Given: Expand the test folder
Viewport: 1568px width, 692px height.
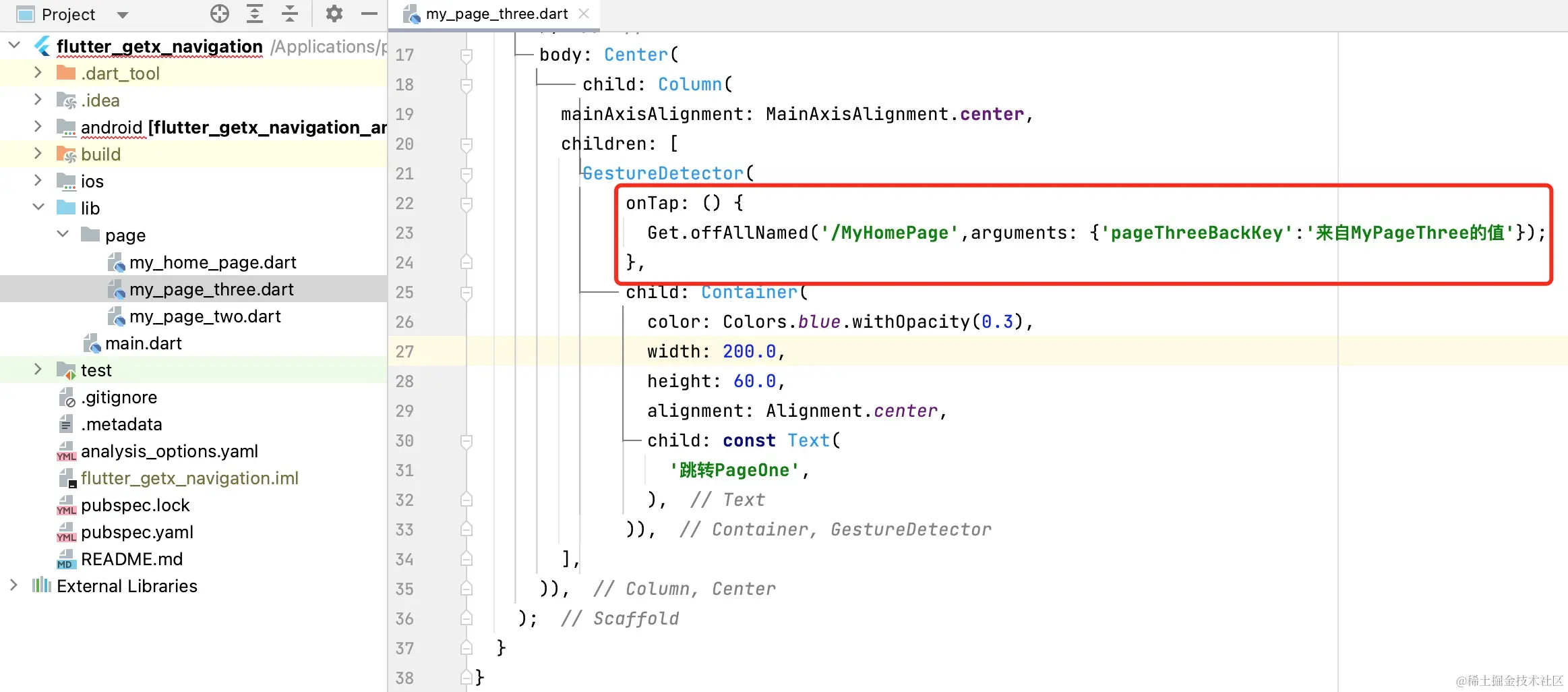Looking at the screenshot, I should tap(38, 369).
